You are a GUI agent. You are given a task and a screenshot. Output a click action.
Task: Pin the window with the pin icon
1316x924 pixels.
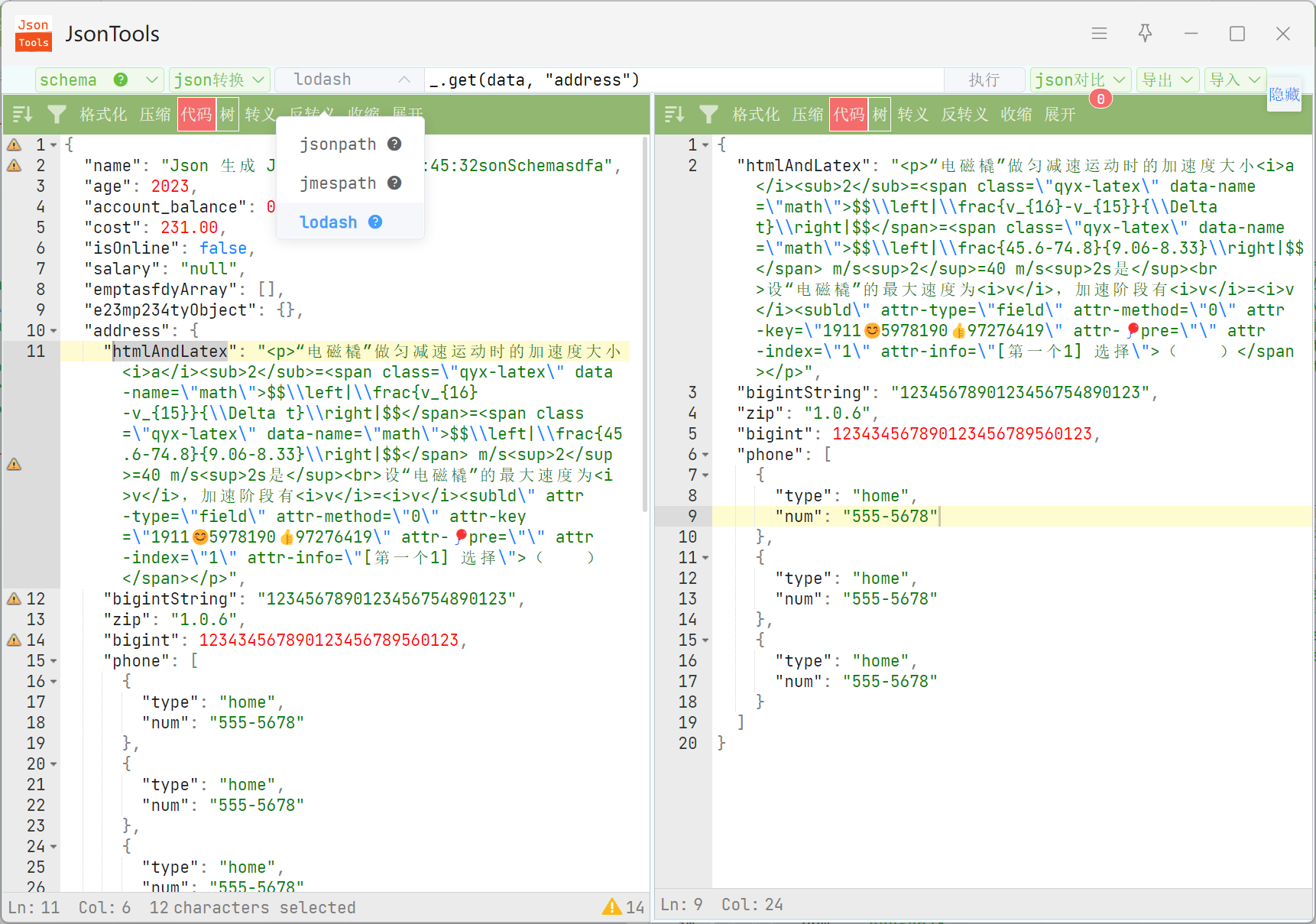point(1145,33)
